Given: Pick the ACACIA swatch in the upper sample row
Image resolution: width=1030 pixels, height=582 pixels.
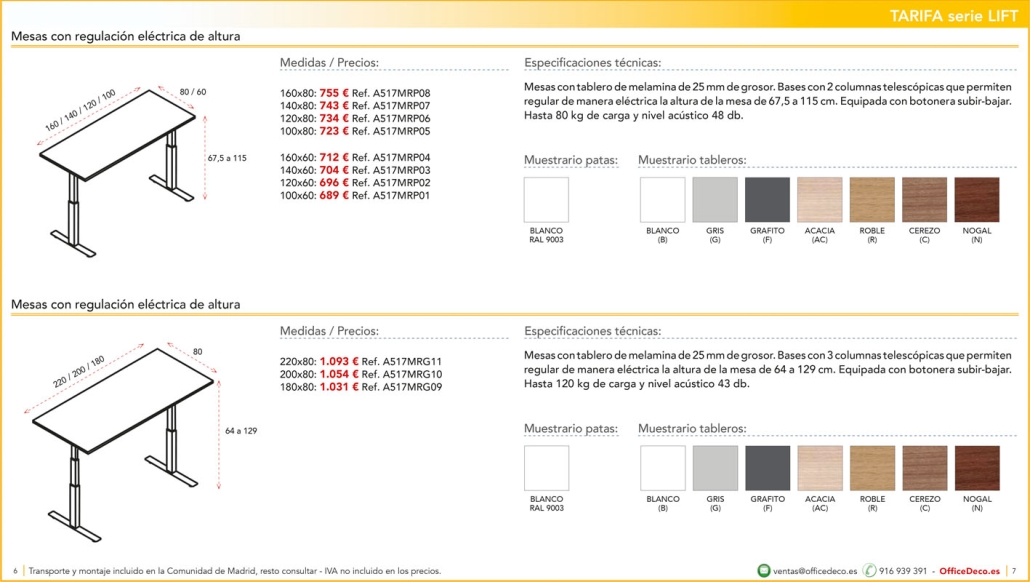Looking at the screenshot, I should 820,200.
